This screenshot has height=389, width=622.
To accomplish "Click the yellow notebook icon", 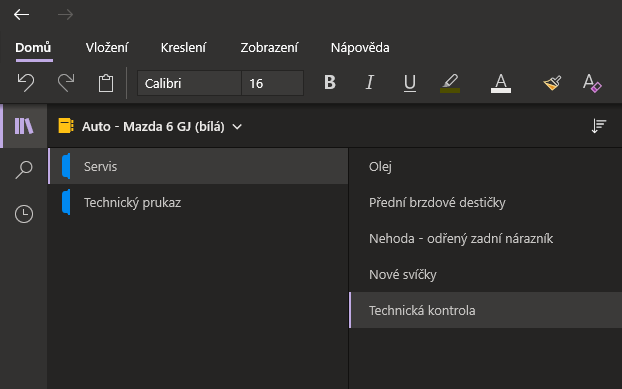I will [66, 126].
